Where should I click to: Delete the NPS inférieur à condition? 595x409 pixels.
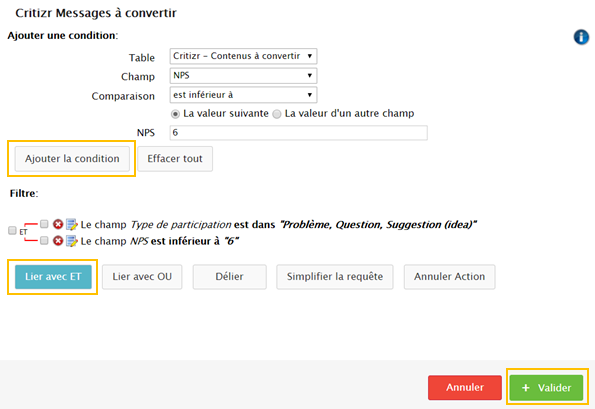58,241
